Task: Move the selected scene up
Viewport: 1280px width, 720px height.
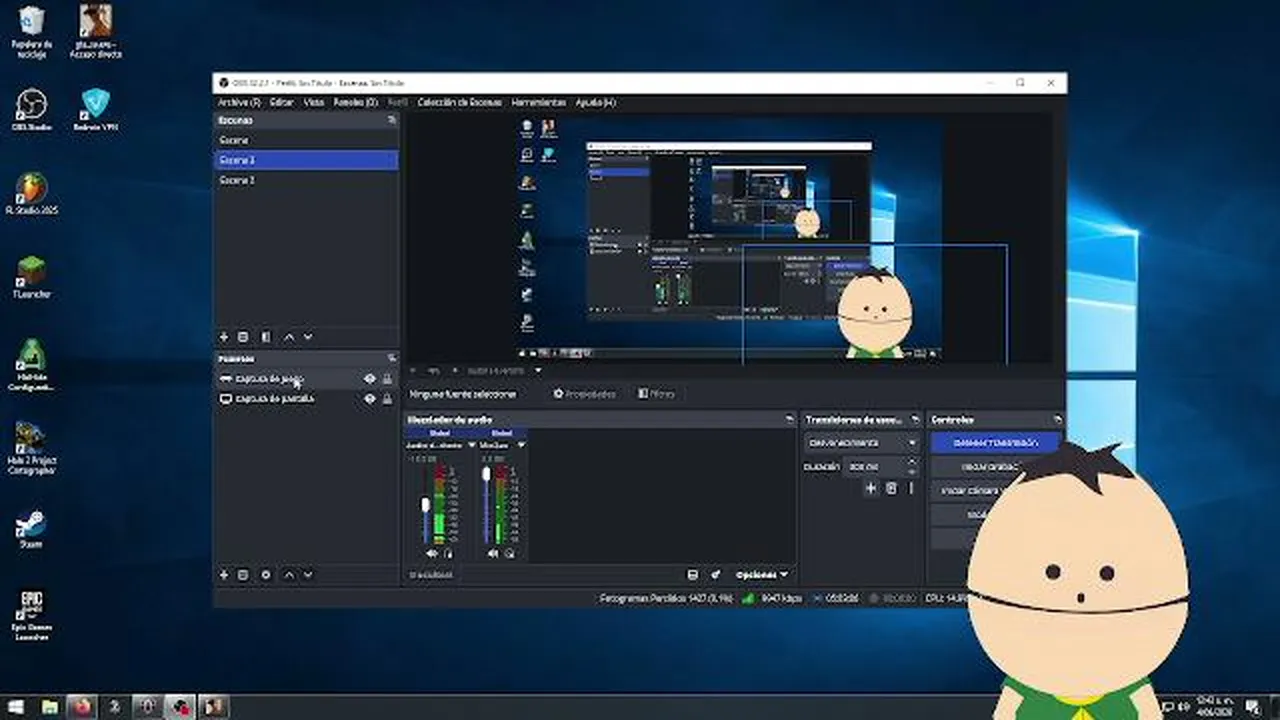Action: pos(289,338)
